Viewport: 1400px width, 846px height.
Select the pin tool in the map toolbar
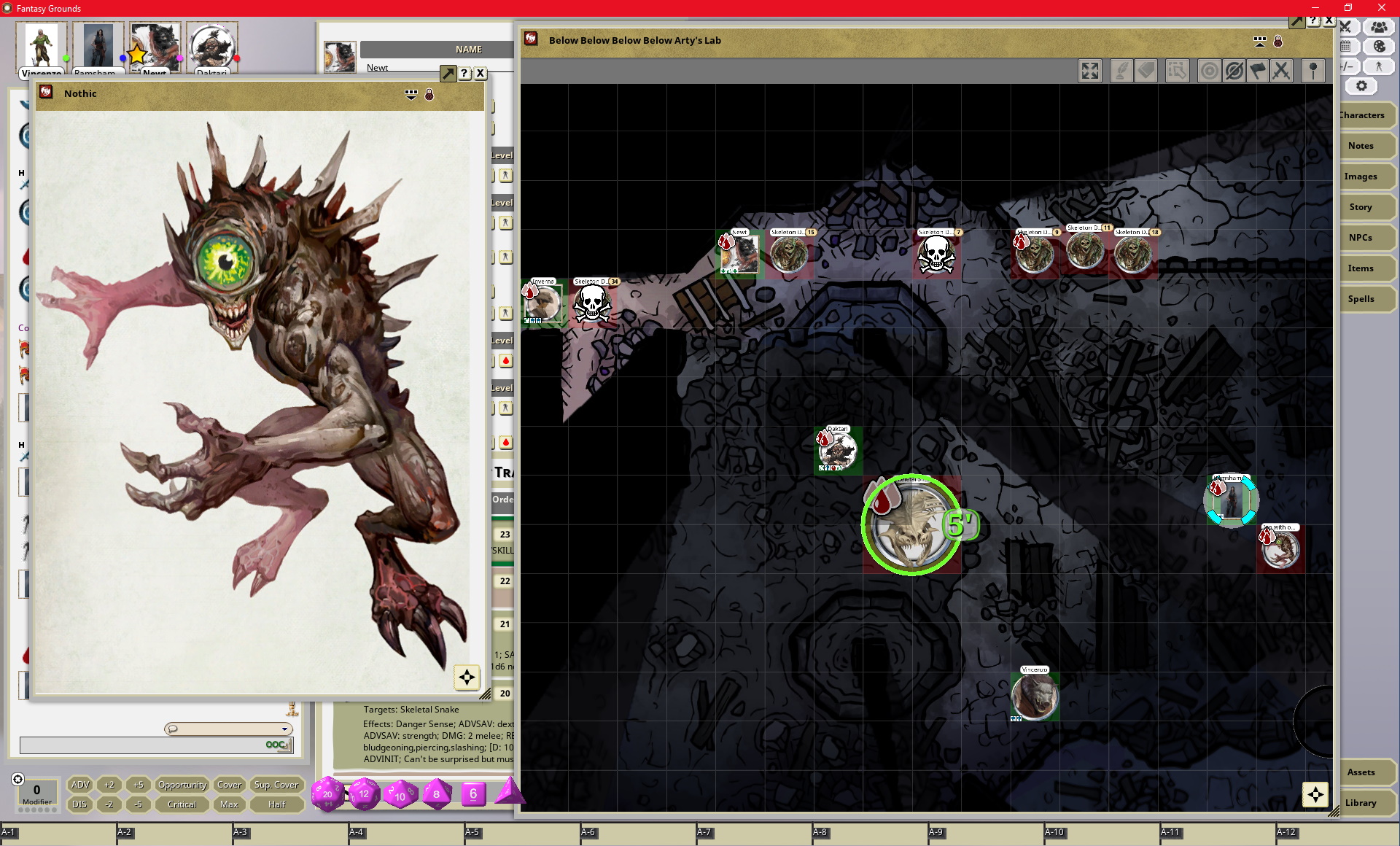[x=1313, y=71]
